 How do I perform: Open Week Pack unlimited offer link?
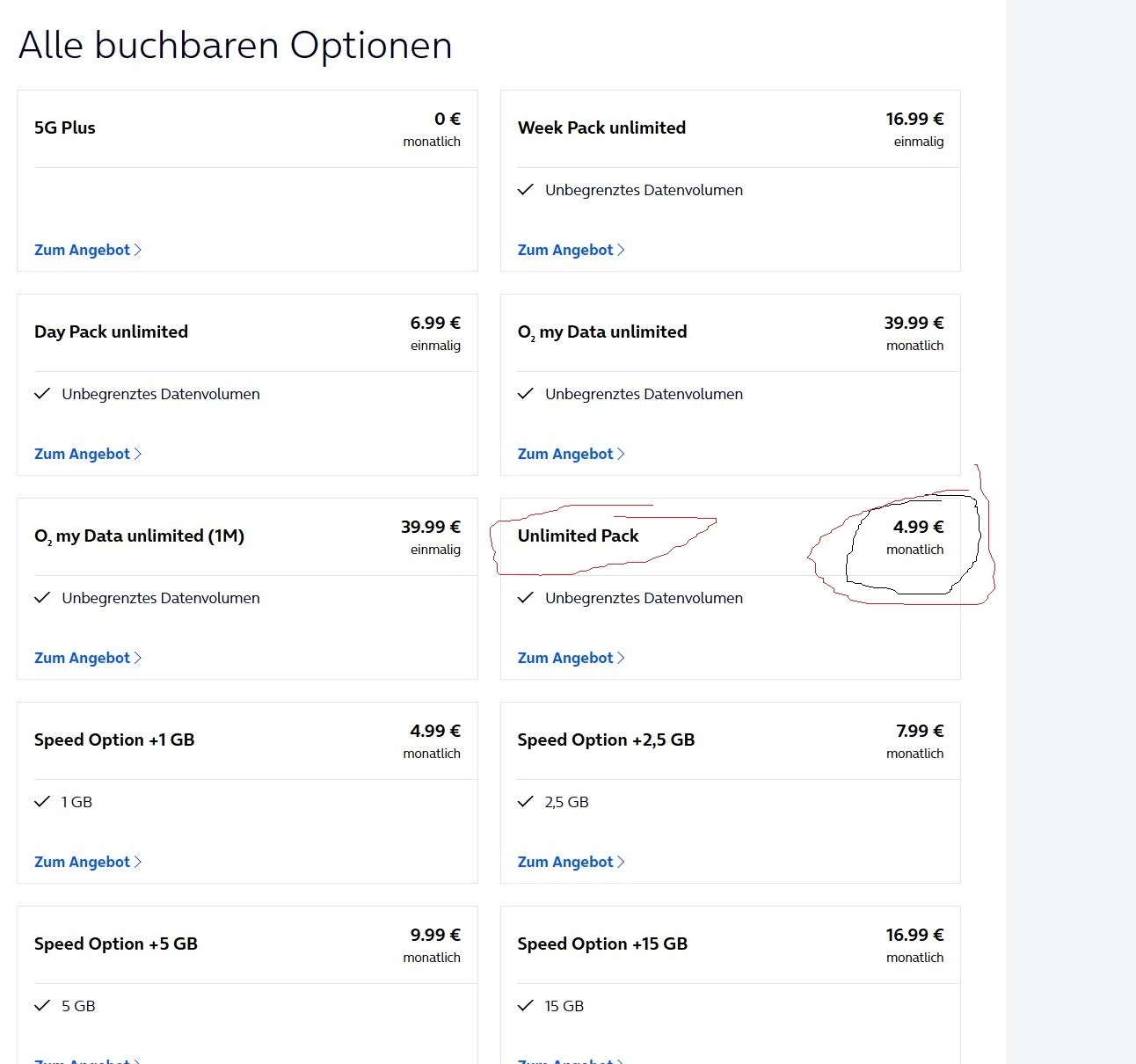point(565,250)
